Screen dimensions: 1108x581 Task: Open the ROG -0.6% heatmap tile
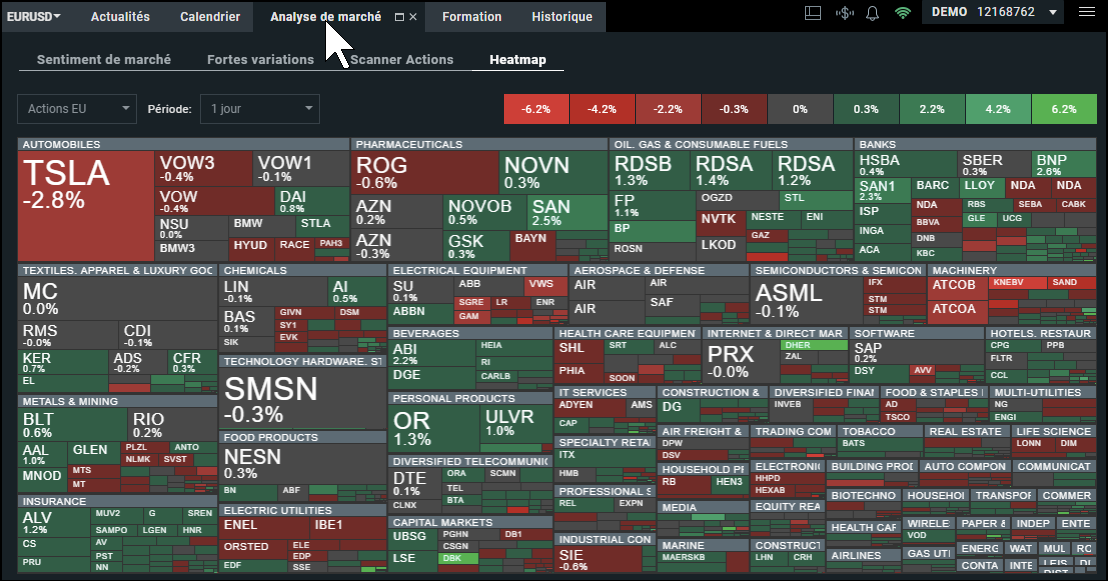click(x=425, y=172)
